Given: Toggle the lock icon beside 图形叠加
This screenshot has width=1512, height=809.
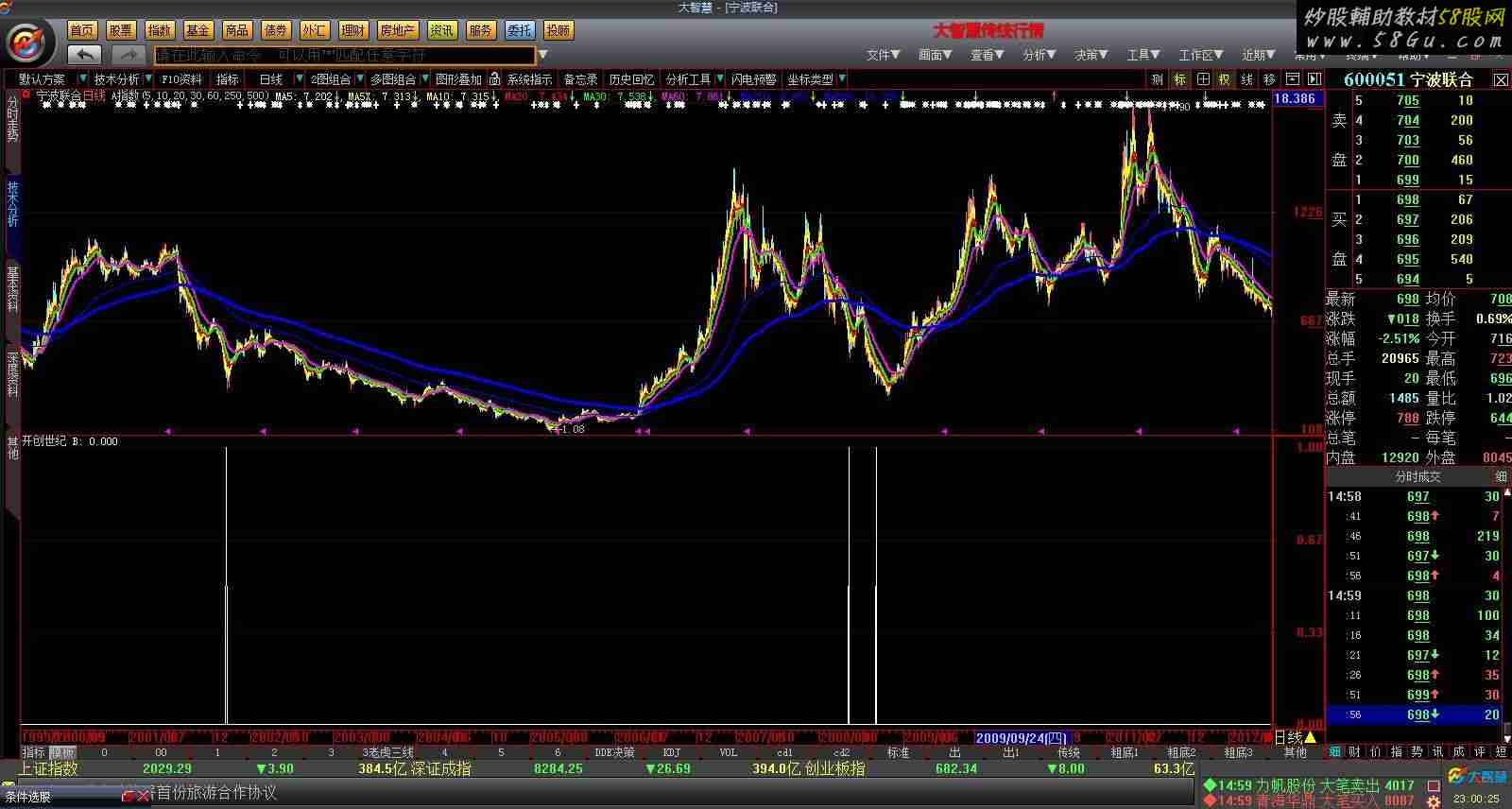Looking at the screenshot, I should pyautogui.click(x=494, y=79).
